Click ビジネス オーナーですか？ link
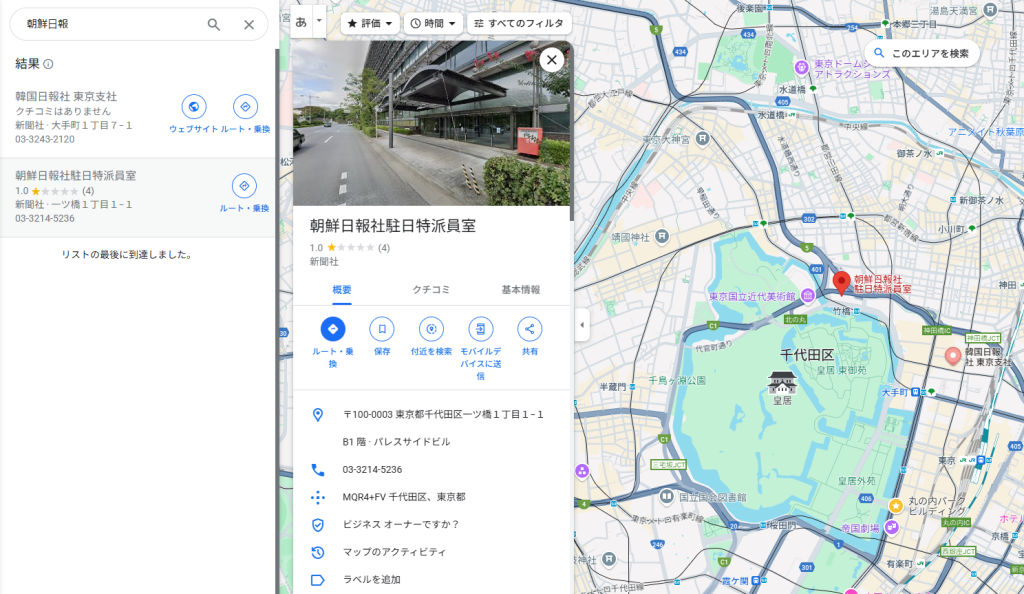 click(400, 524)
